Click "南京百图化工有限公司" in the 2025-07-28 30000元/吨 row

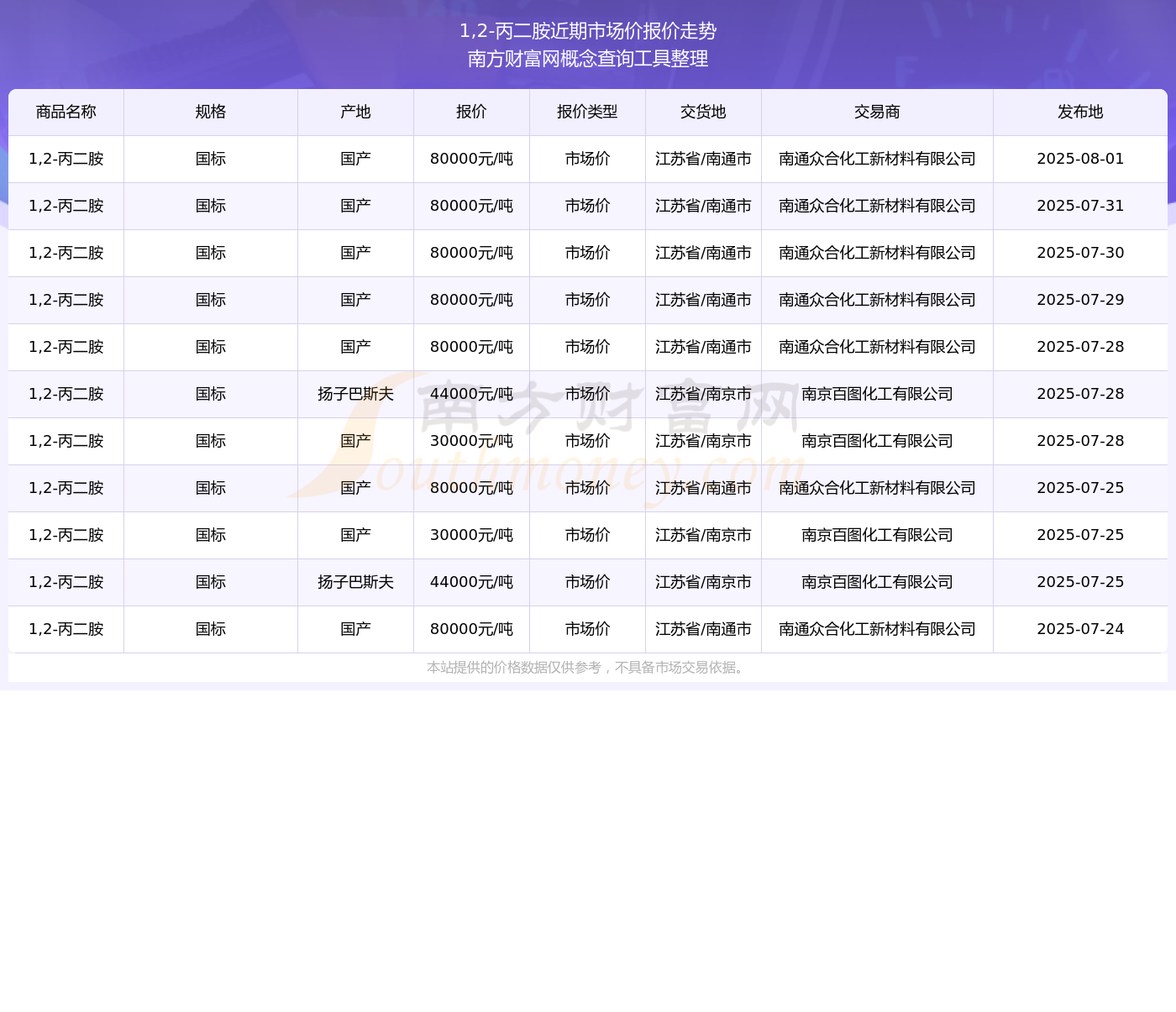[x=878, y=441]
